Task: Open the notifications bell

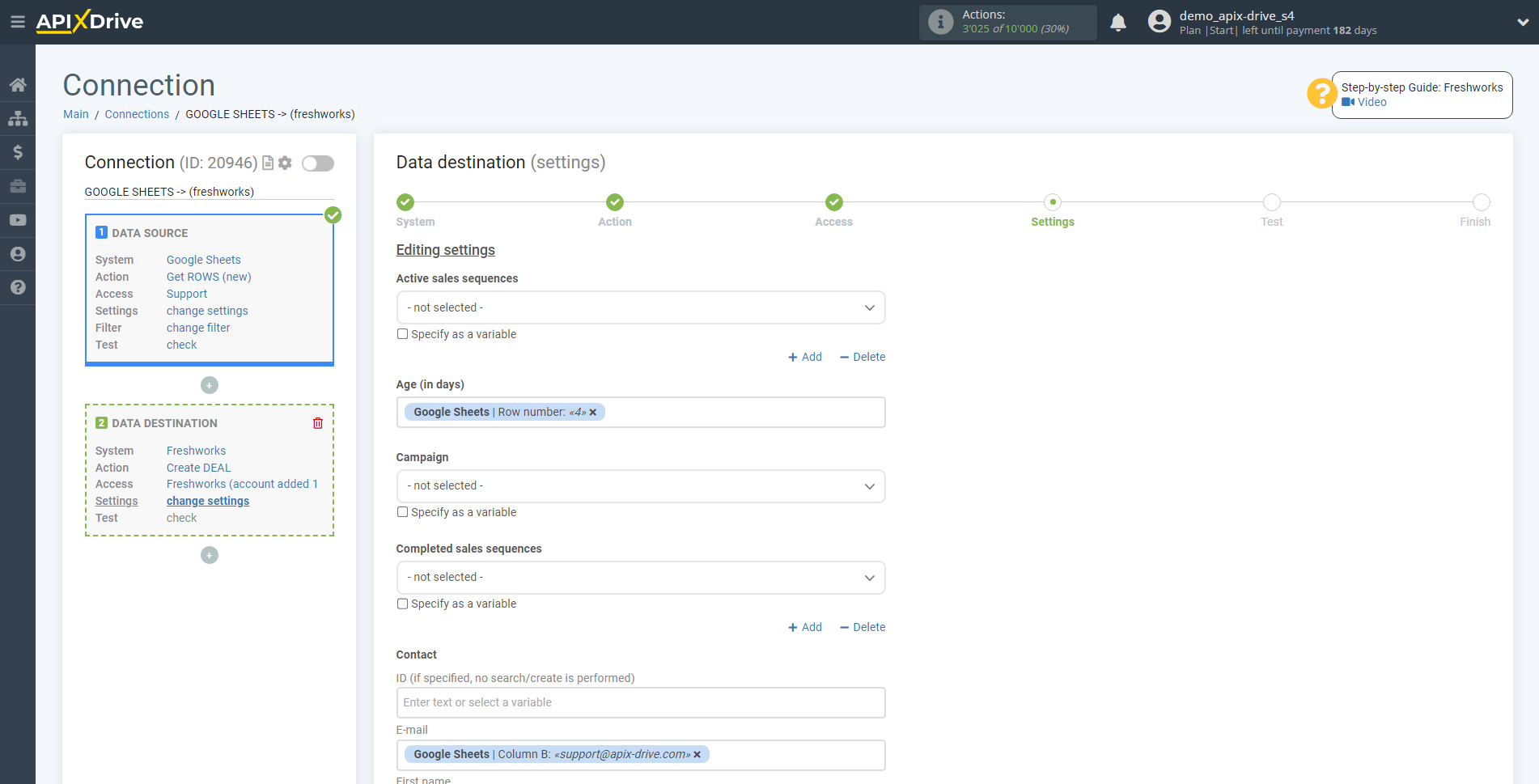Action: point(1118,22)
